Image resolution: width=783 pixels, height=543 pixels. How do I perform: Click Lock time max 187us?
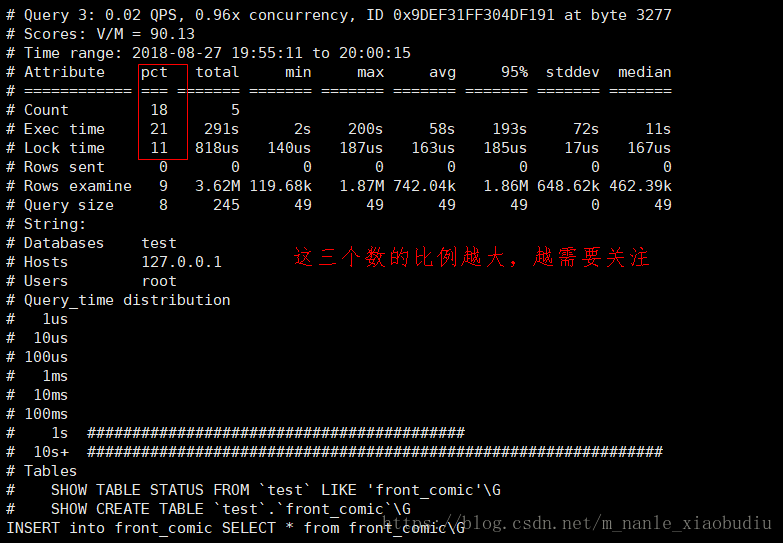click(x=361, y=148)
